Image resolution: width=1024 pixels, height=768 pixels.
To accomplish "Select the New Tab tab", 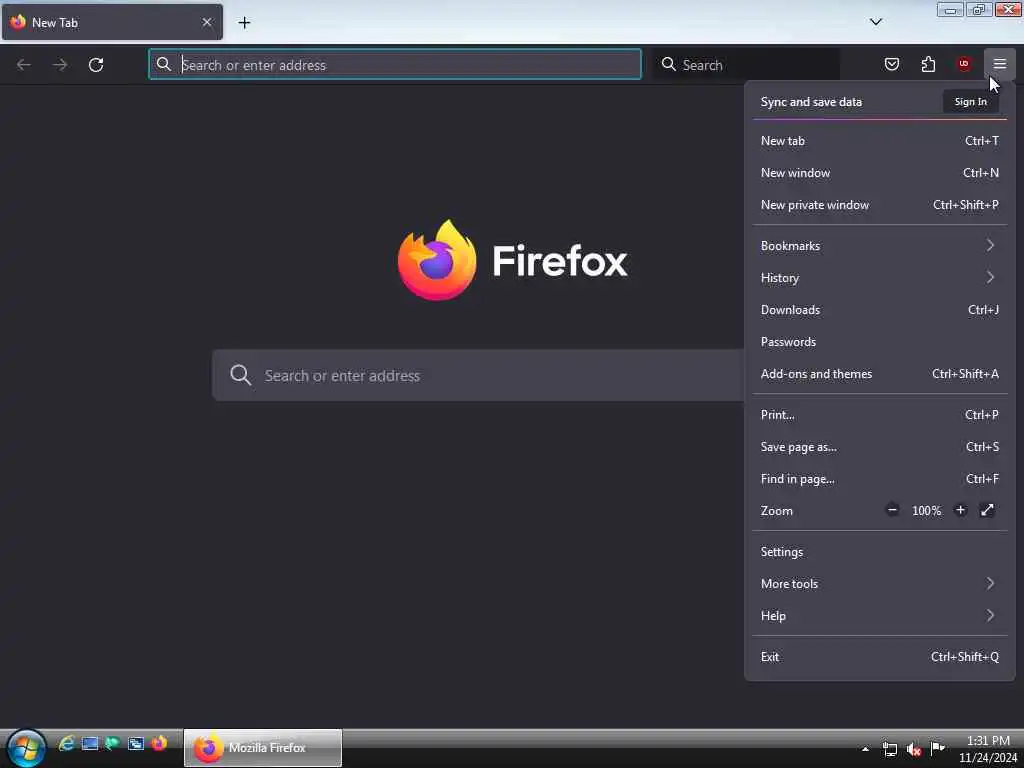I will point(112,22).
